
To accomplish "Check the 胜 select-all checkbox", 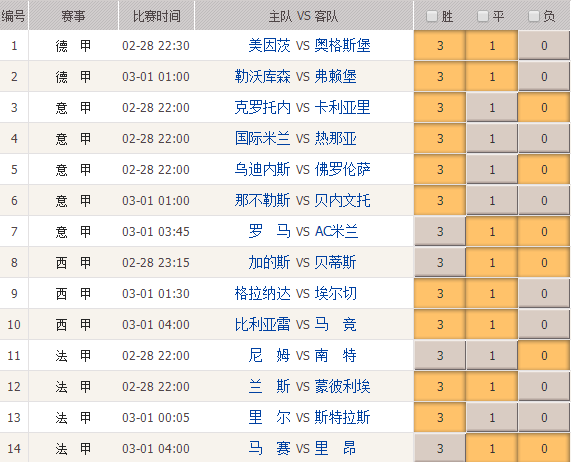I will pos(432,16).
